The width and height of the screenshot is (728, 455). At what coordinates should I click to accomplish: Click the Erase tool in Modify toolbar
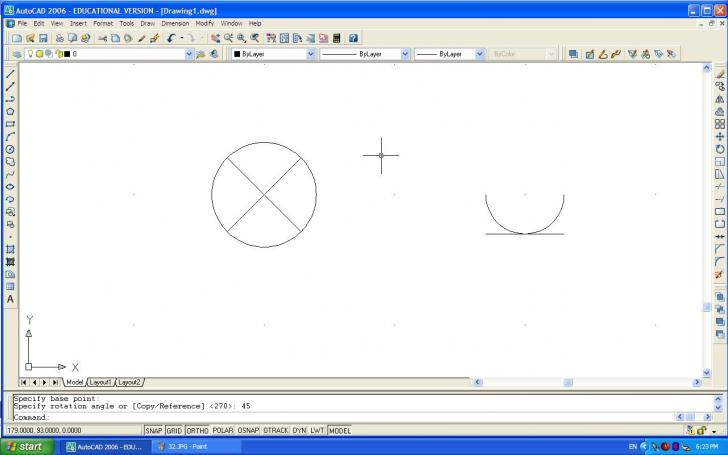[720, 74]
